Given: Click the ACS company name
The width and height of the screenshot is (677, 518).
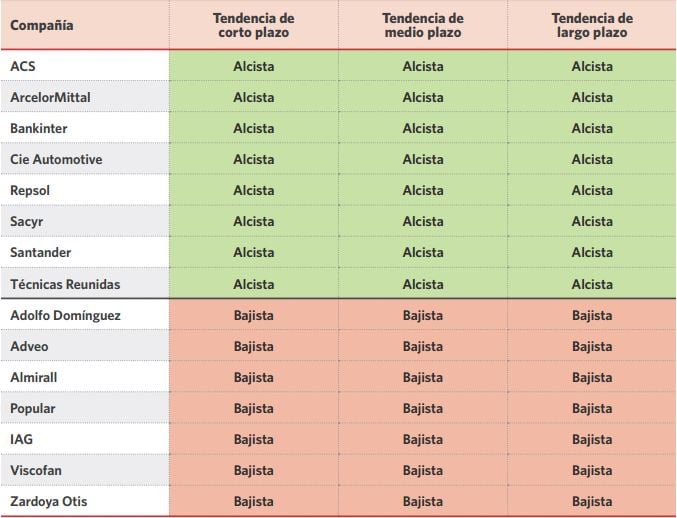Looking at the screenshot, I should [x=23, y=66].
